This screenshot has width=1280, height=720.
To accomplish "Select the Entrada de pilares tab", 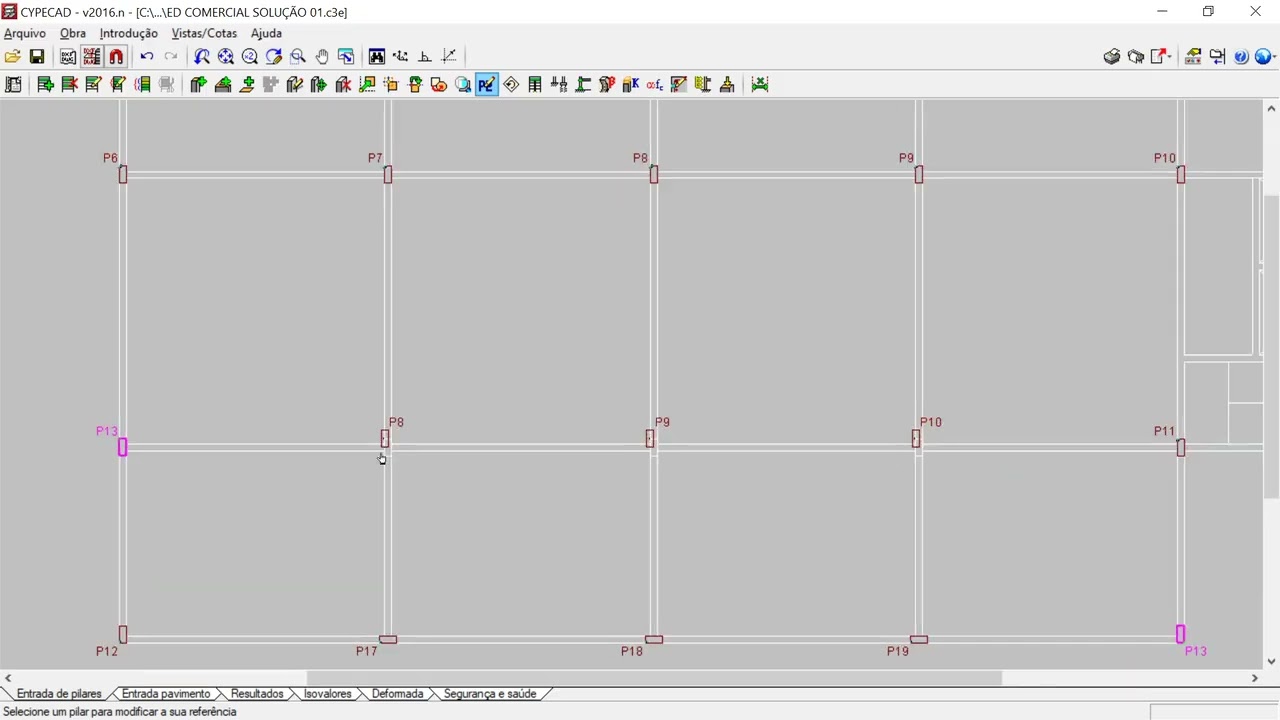I will (59, 694).
